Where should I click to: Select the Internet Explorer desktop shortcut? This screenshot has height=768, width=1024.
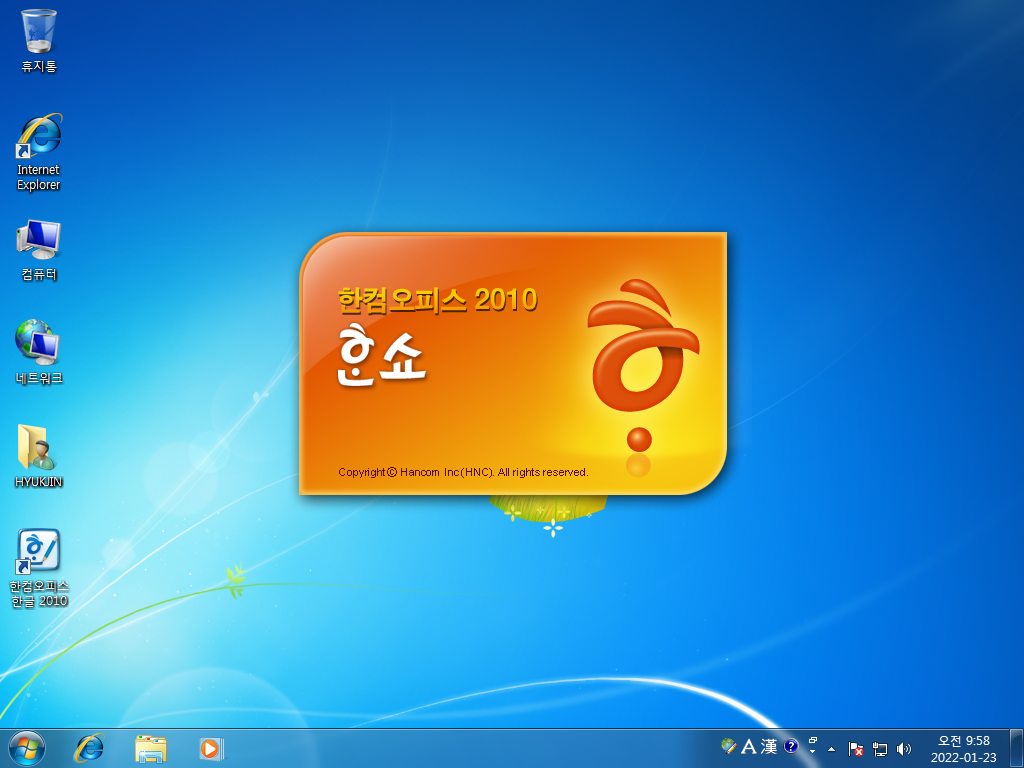(x=39, y=152)
